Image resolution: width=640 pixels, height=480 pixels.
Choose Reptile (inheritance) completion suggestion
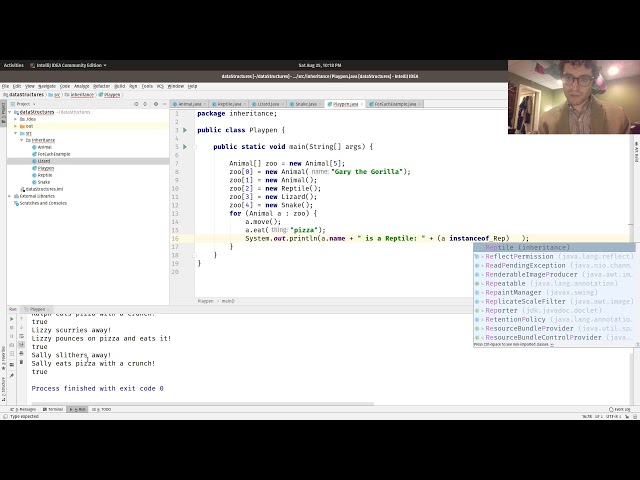554,248
